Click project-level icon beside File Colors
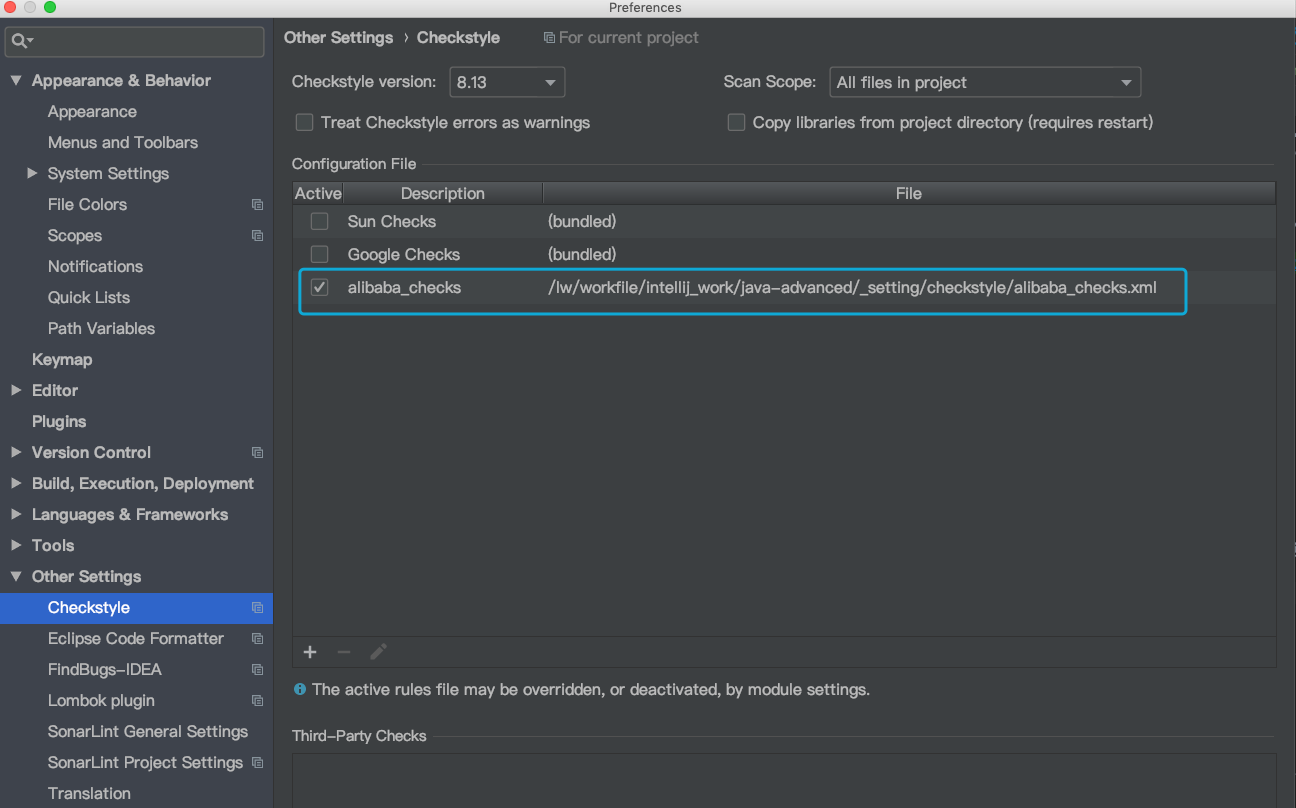The image size is (1296, 808). (257, 205)
